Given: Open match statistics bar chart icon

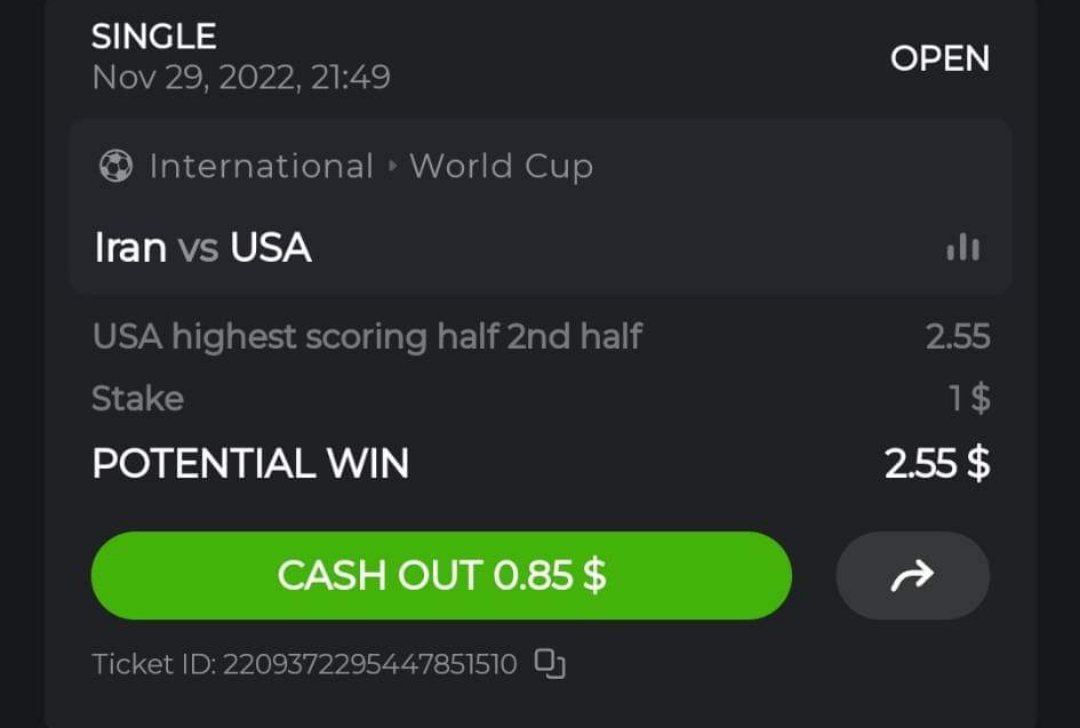Looking at the screenshot, I should pyautogui.click(x=963, y=247).
